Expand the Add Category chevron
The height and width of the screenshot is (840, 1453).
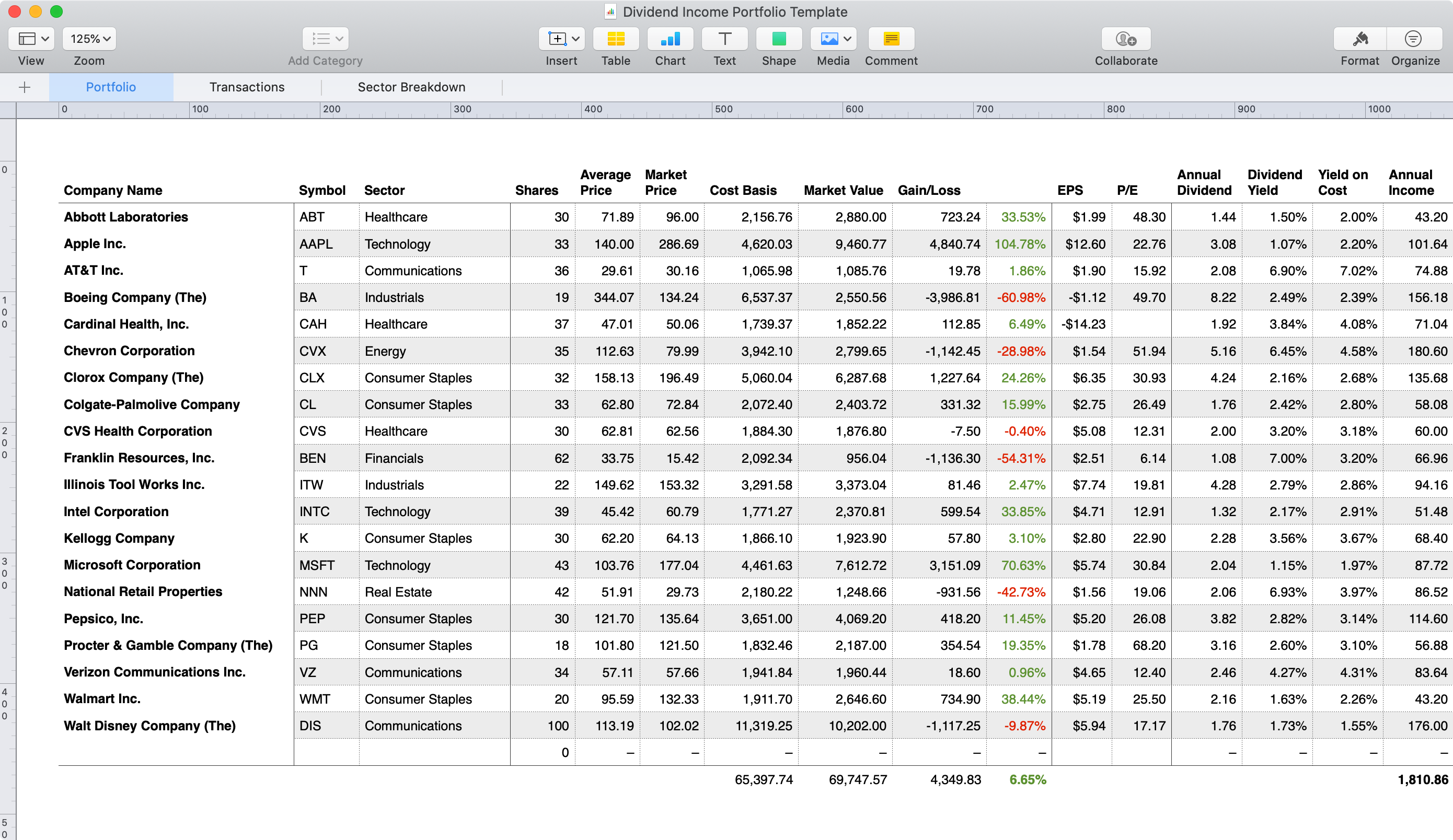pos(340,39)
